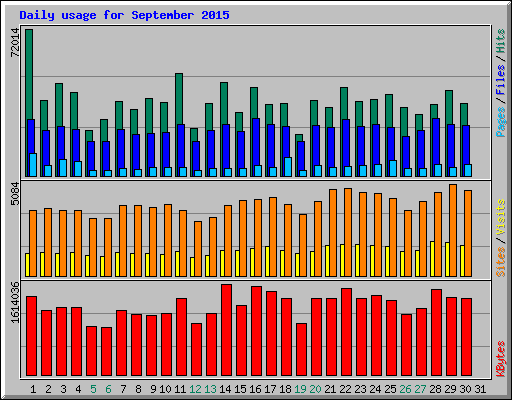Click the 'Files' legend label

pos(501,80)
